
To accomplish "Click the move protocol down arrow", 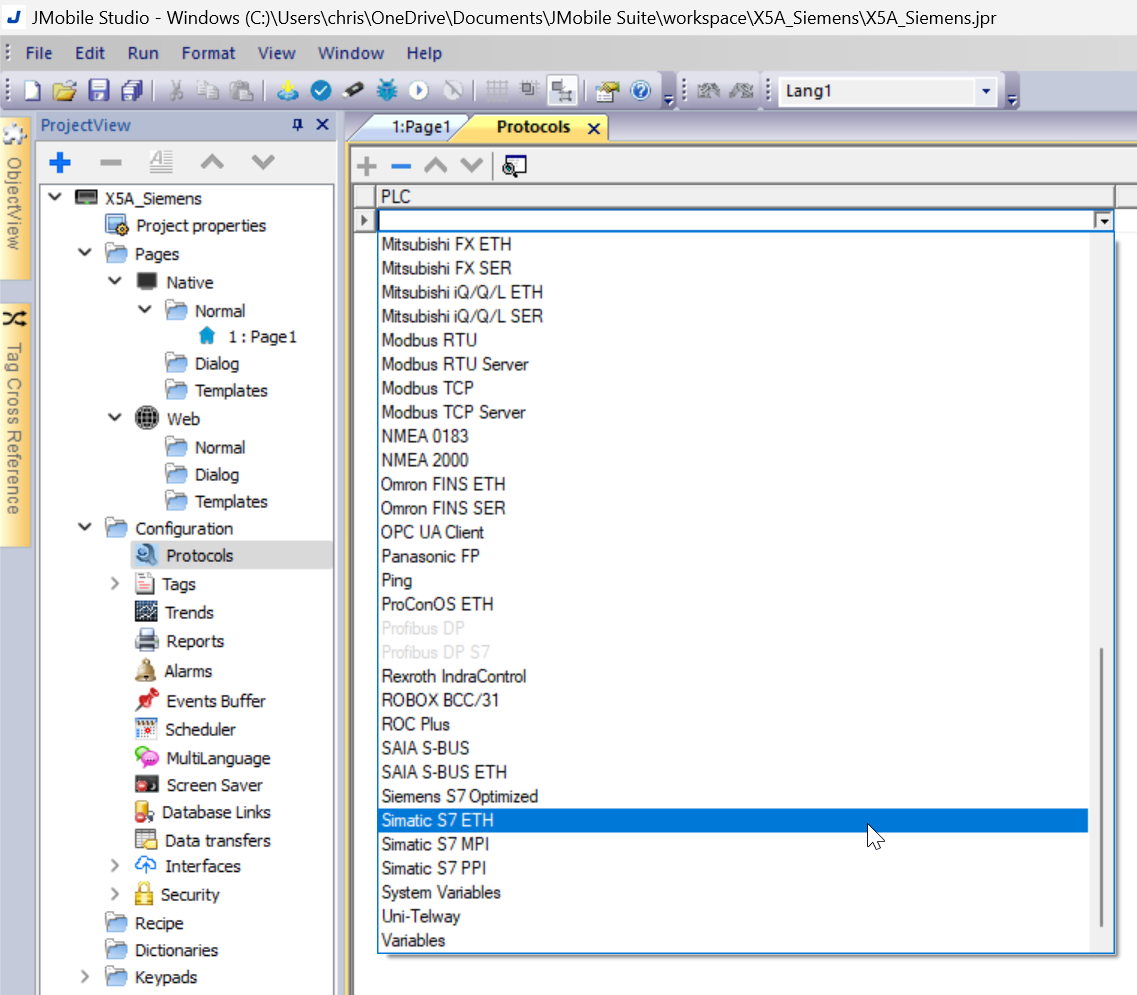I will pos(471,165).
